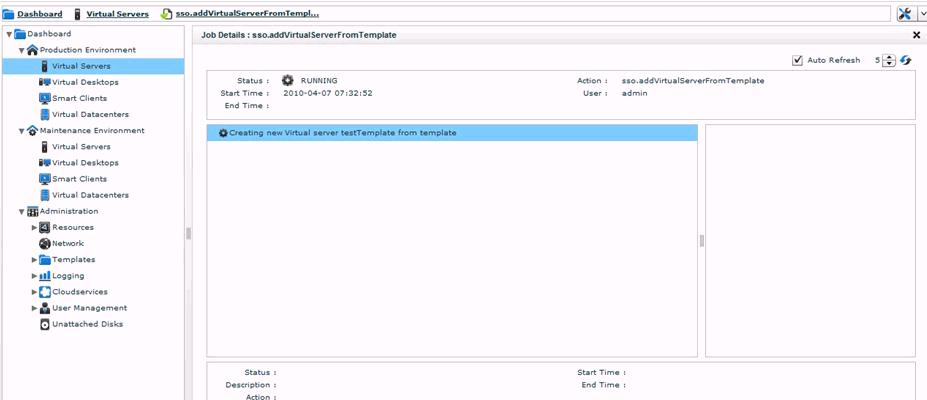Click the Dashboard breadcrumb link
The image size is (927, 400).
tap(40, 14)
